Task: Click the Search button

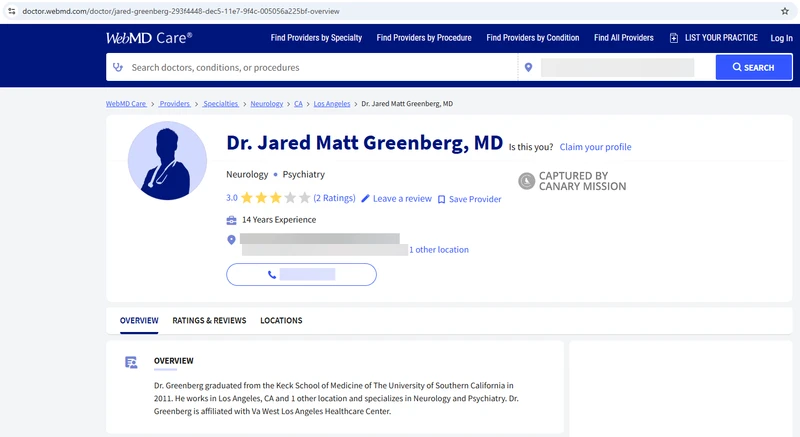Action: (x=754, y=67)
